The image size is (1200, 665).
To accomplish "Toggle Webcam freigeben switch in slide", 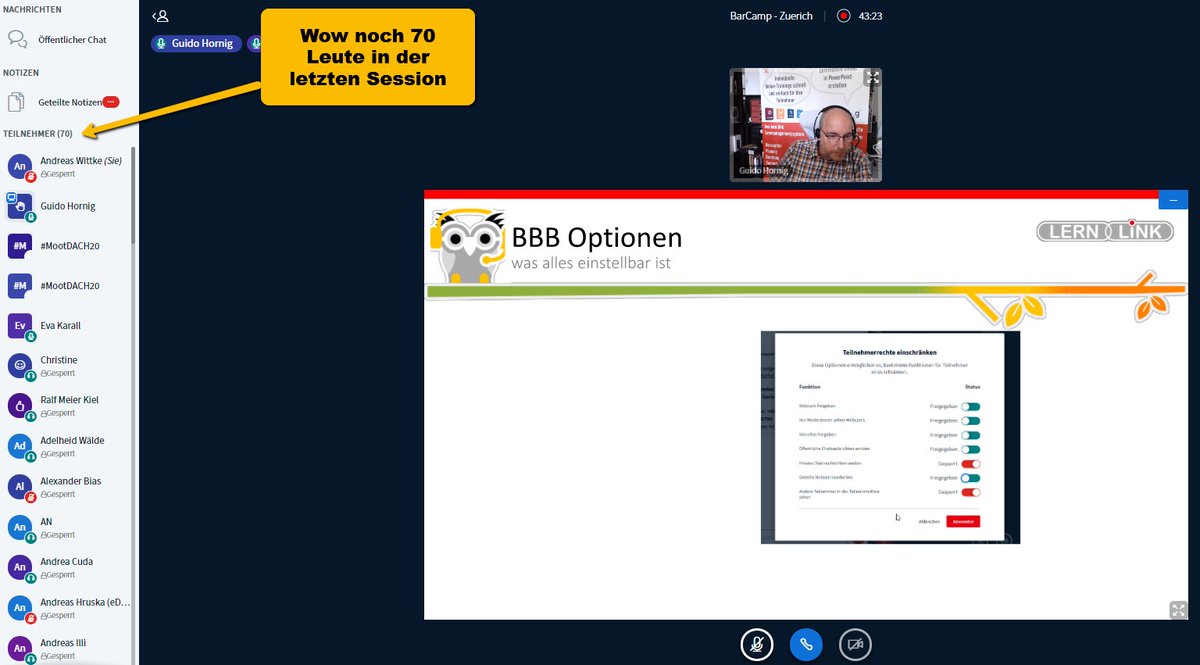I will [x=971, y=406].
